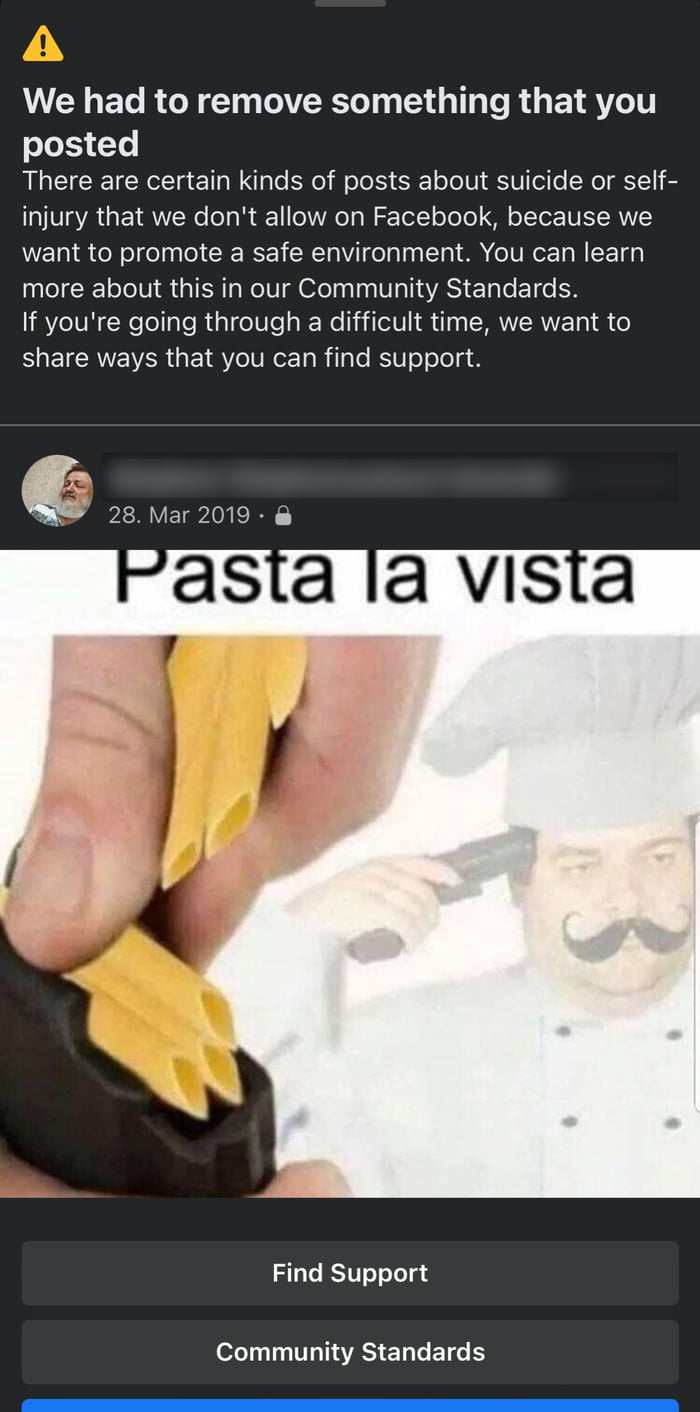Tap the 'find support' sentence in the message

coord(326,340)
